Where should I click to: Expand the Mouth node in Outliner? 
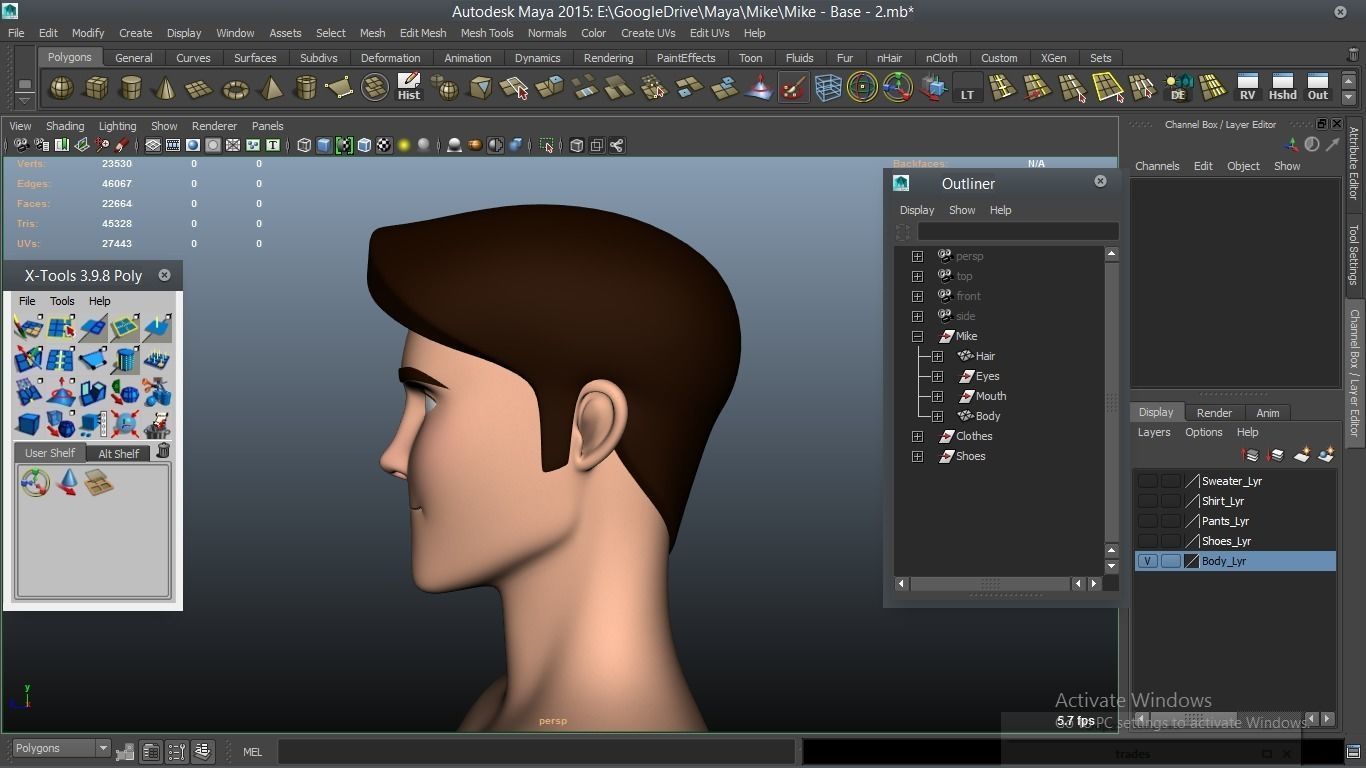(x=937, y=396)
